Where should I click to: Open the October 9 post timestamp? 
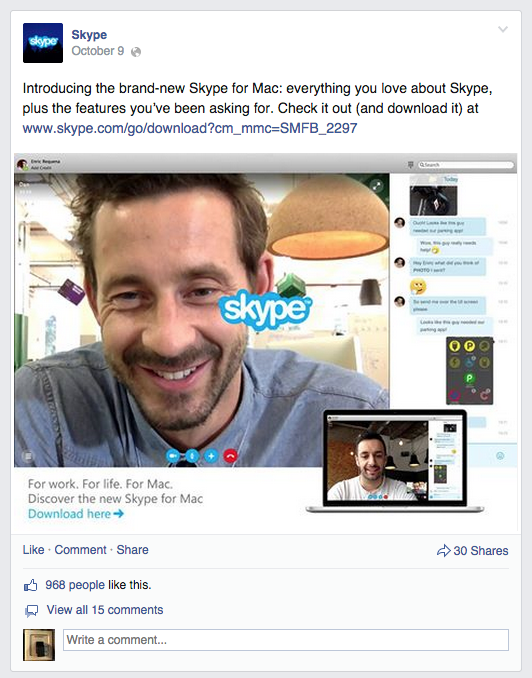pos(98,51)
